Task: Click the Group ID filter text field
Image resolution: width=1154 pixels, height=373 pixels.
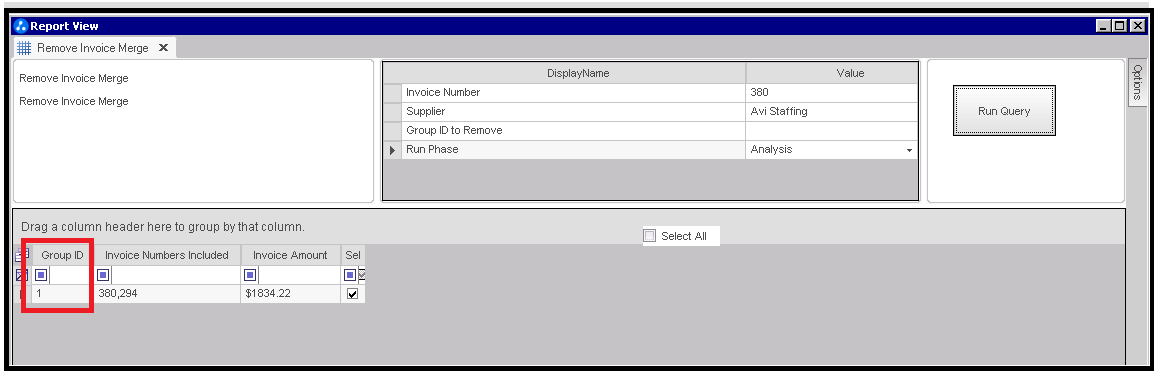Action: click(69, 275)
